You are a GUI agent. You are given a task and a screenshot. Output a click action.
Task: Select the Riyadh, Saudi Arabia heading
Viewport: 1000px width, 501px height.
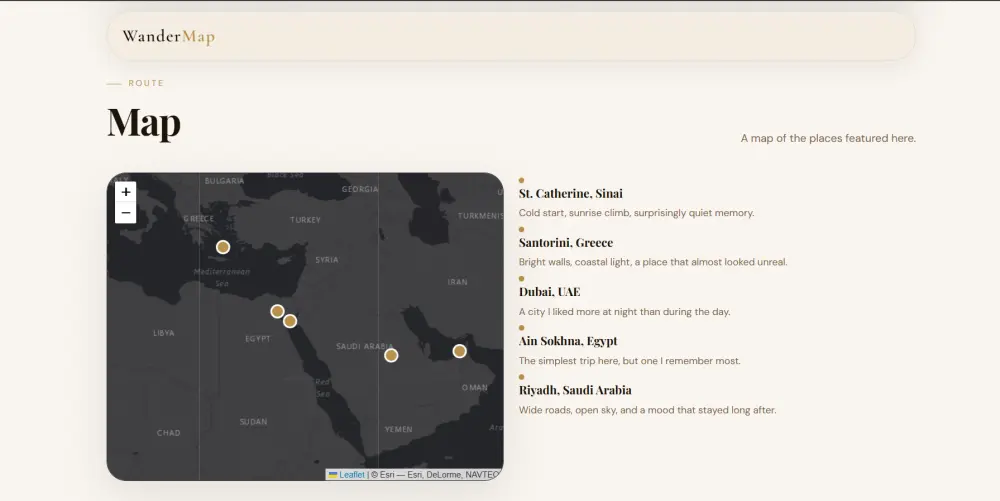point(575,389)
